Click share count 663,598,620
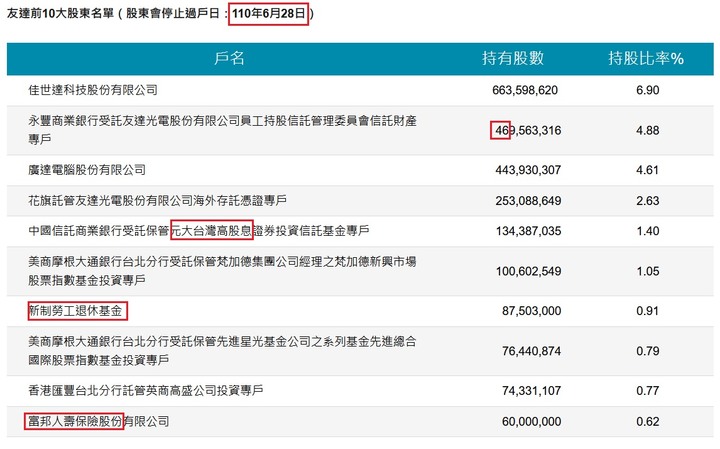720x449 pixels. click(x=525, y=90)
